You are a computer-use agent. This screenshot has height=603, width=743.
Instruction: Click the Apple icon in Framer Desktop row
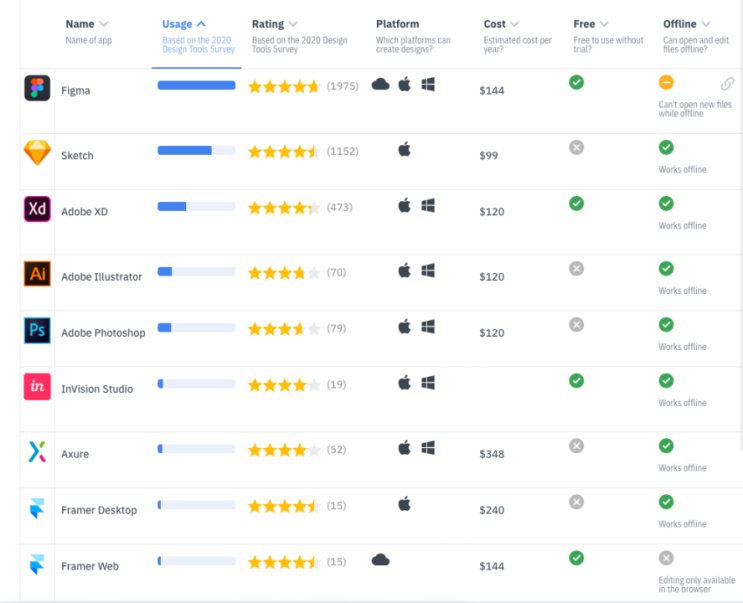tap(404, 504)
